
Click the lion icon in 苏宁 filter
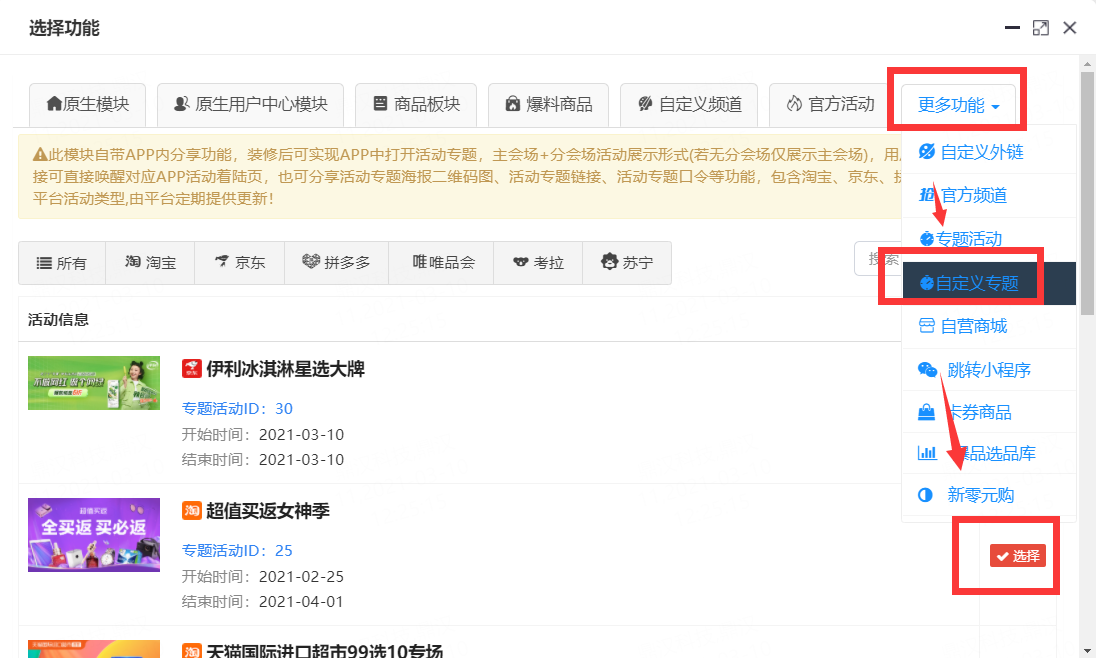pos(610,262)
